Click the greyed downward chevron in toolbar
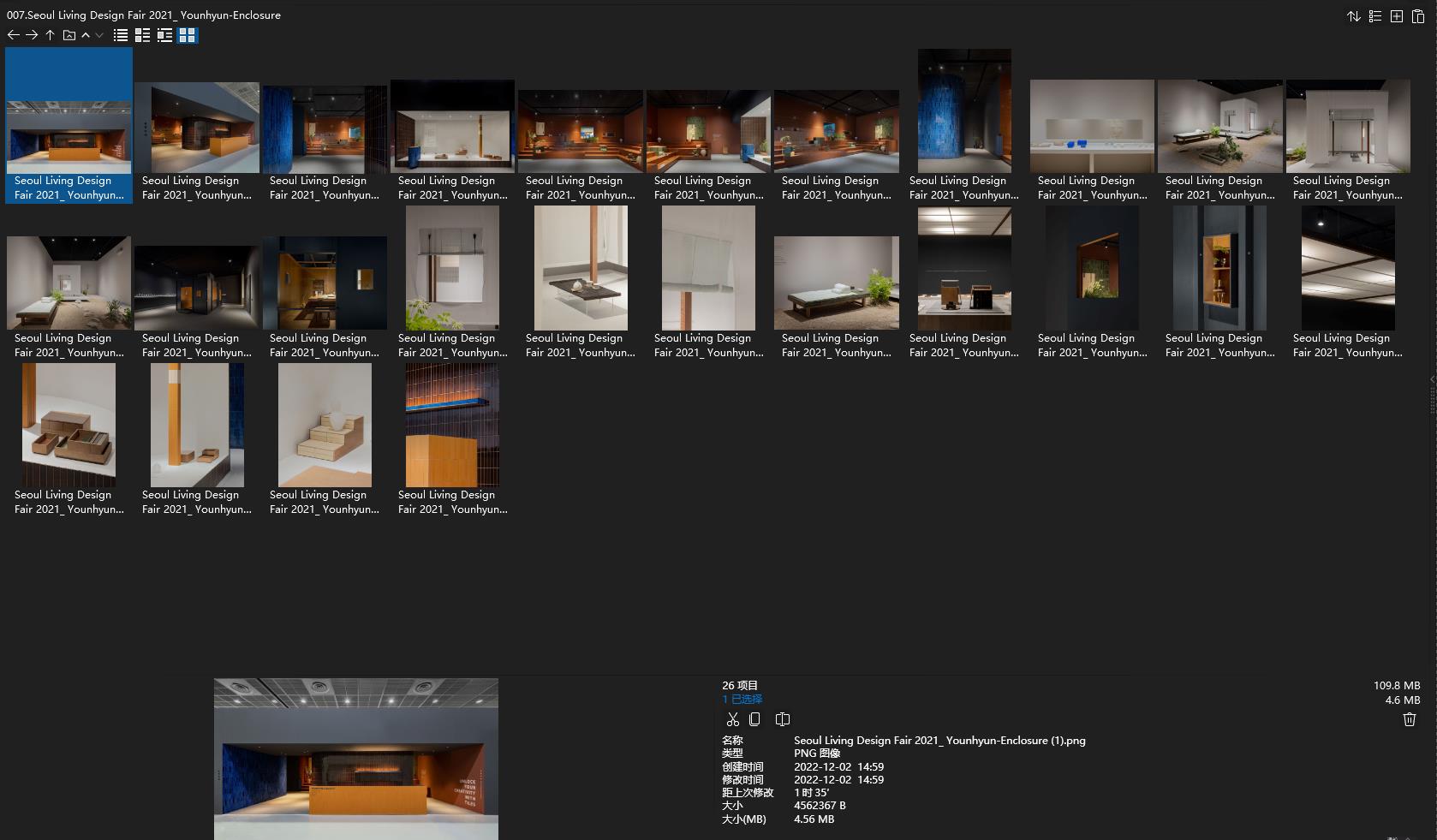 (x=99, y=35)
